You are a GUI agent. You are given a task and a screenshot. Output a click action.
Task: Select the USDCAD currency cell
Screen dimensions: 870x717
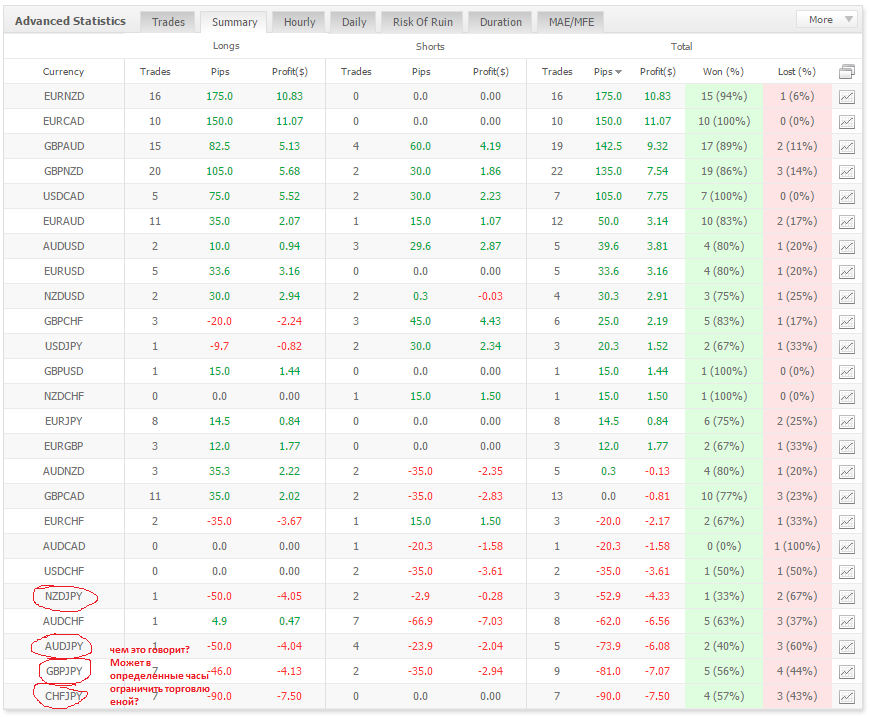click(64, 196)
